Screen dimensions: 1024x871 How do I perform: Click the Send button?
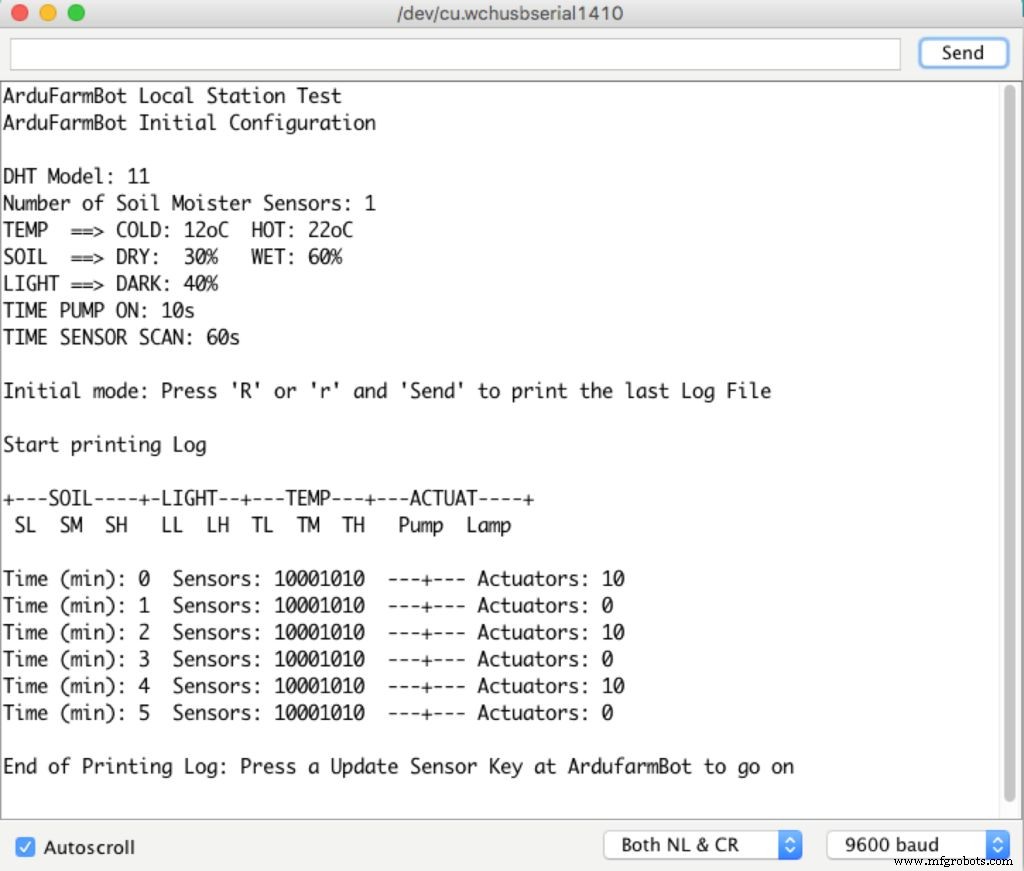click(x=962, y=53)
